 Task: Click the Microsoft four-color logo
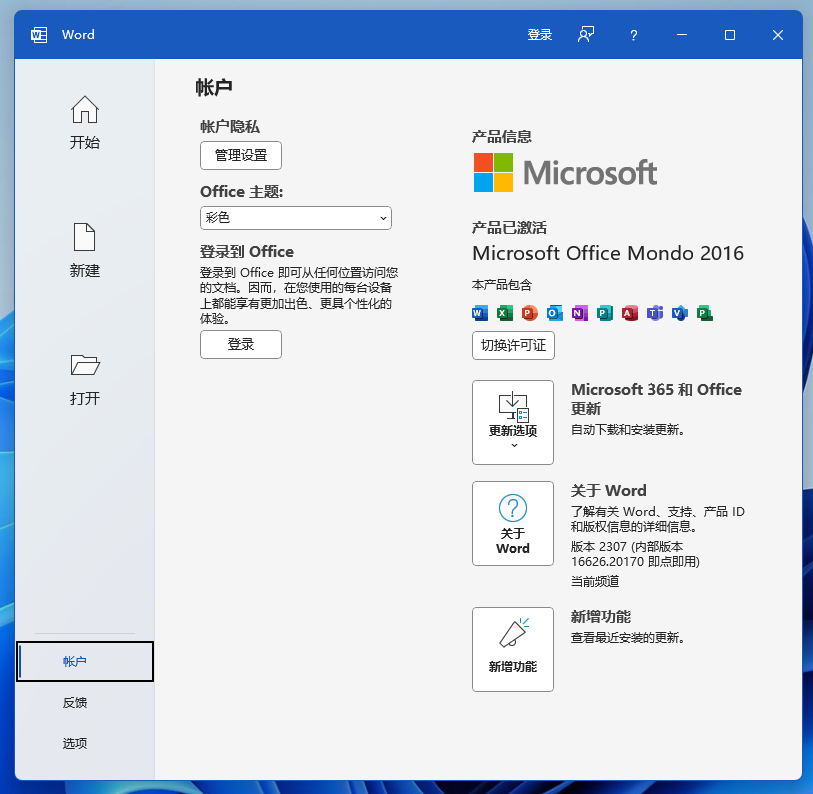tap(493, 172)
